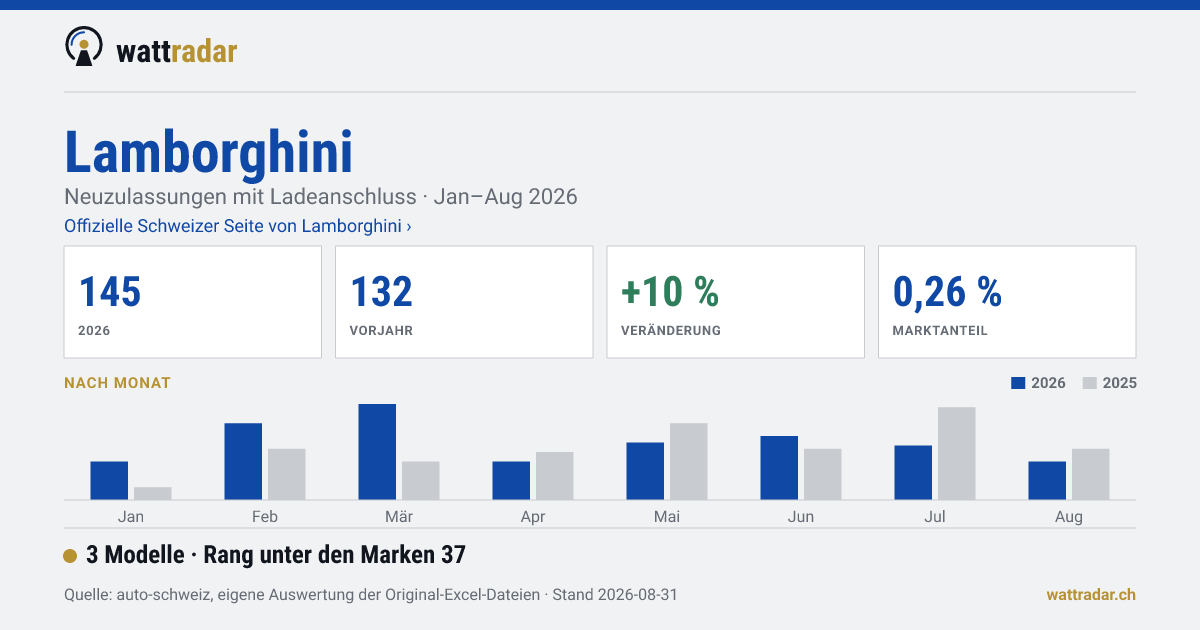This screenshot has width=1200, height=630.
Task: Click the blue 2026 bar for Jun
Action: pyautogui.click(x=779, y=468)
